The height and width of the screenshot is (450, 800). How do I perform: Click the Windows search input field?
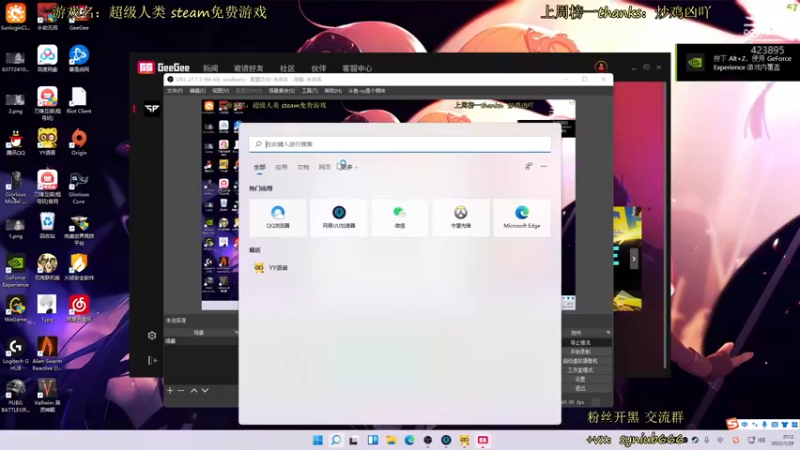pyautogui.click(x=399, y=144)
